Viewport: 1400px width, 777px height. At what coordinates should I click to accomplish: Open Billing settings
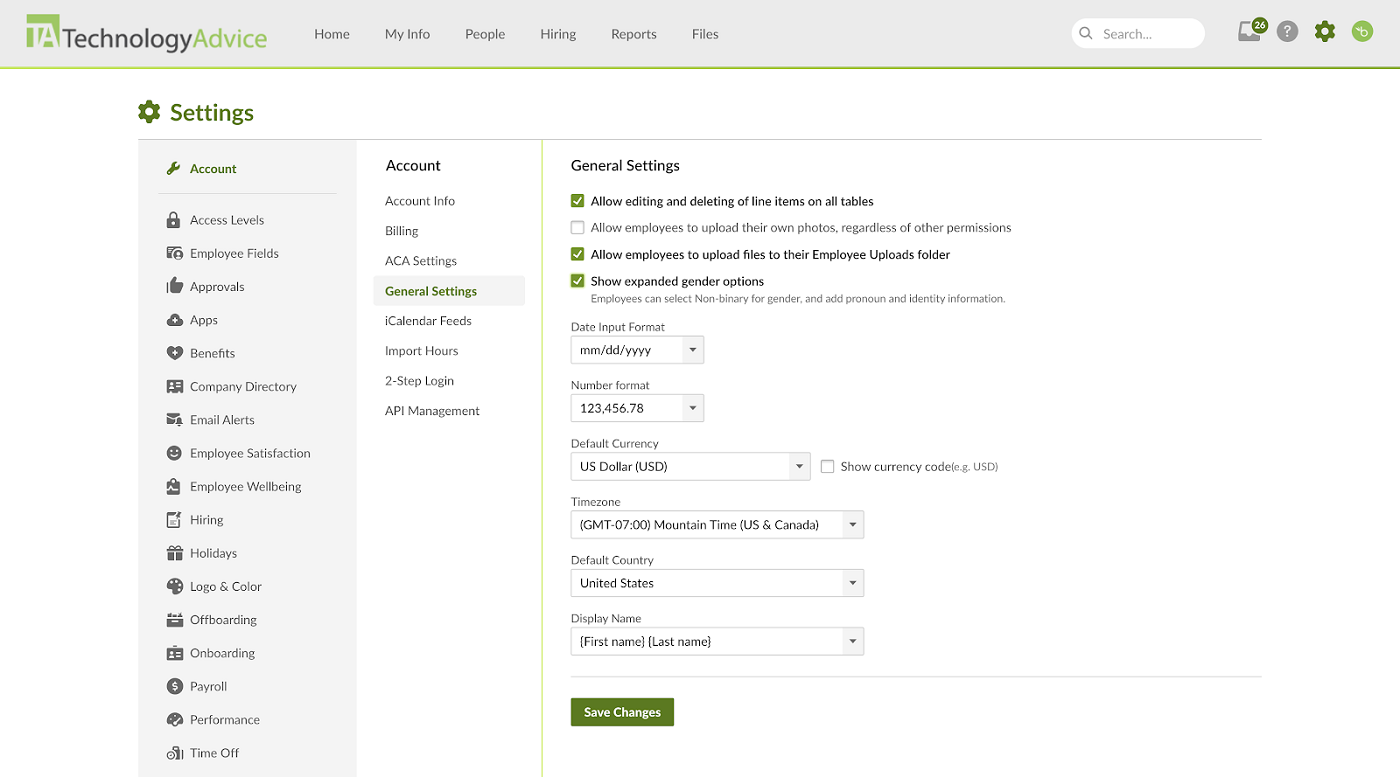point(402,231)
